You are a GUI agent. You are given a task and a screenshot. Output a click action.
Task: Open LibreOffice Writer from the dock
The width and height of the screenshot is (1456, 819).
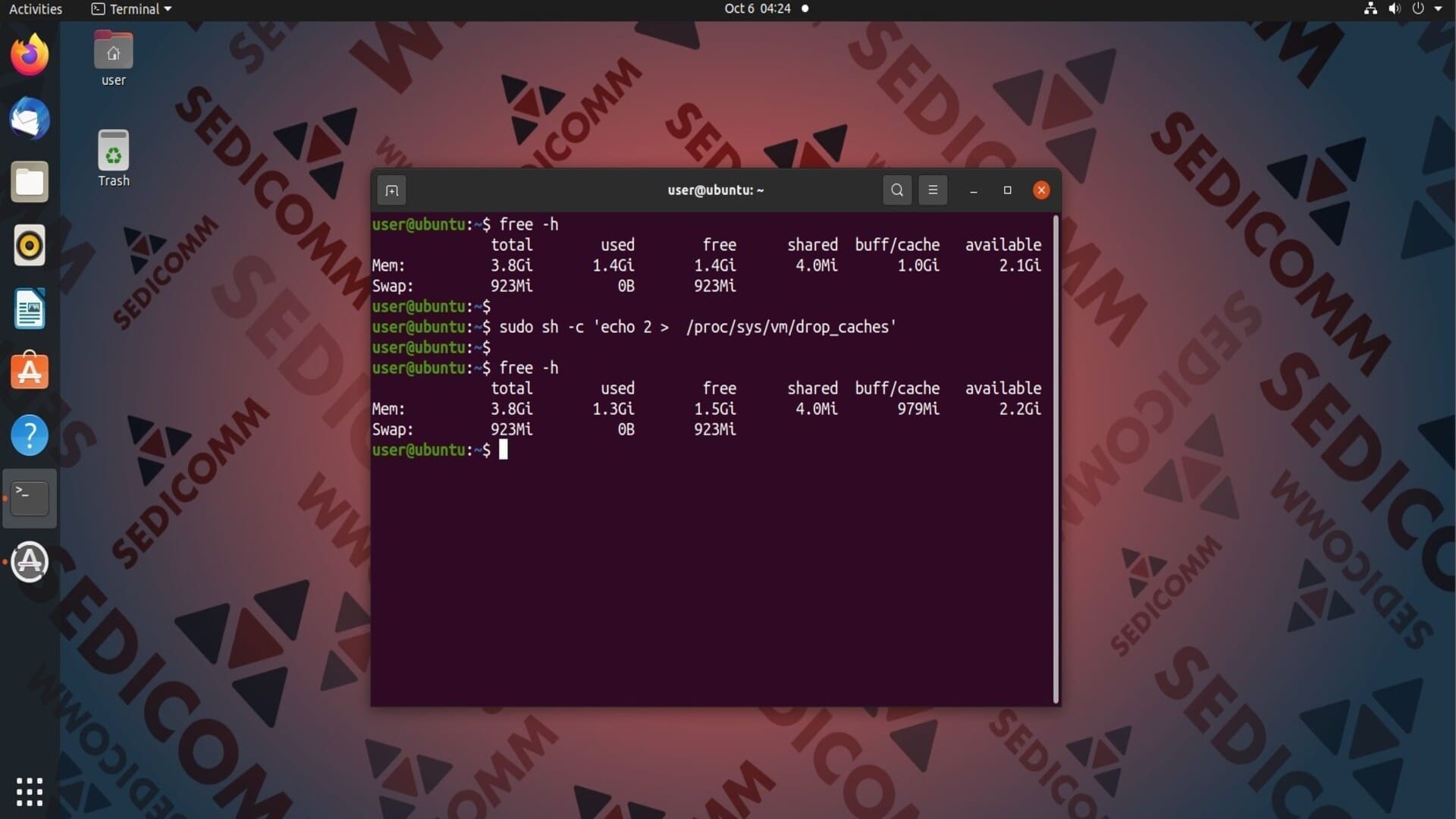(x=30, y=309)
